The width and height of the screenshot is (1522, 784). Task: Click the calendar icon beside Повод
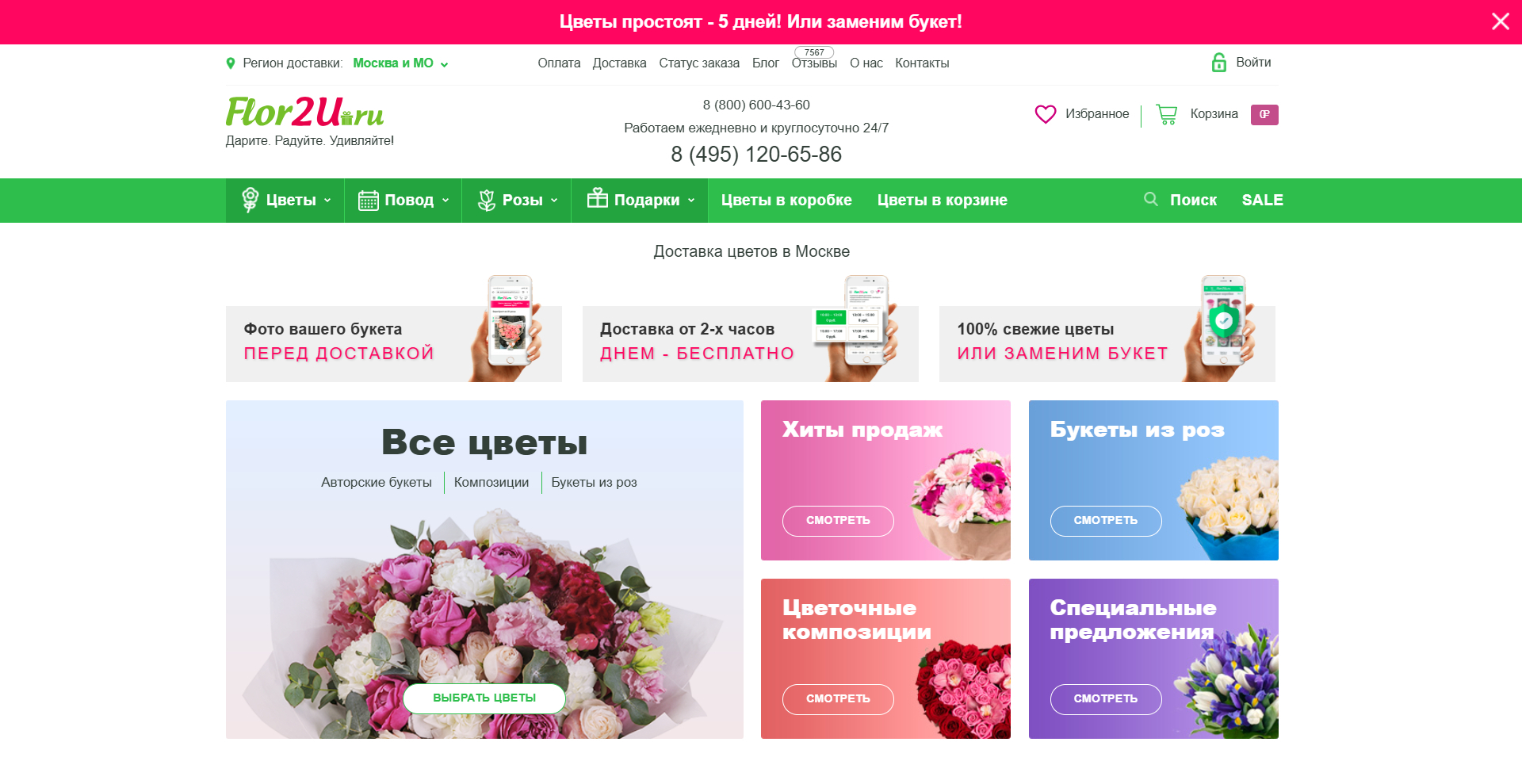tap(368, 201)
